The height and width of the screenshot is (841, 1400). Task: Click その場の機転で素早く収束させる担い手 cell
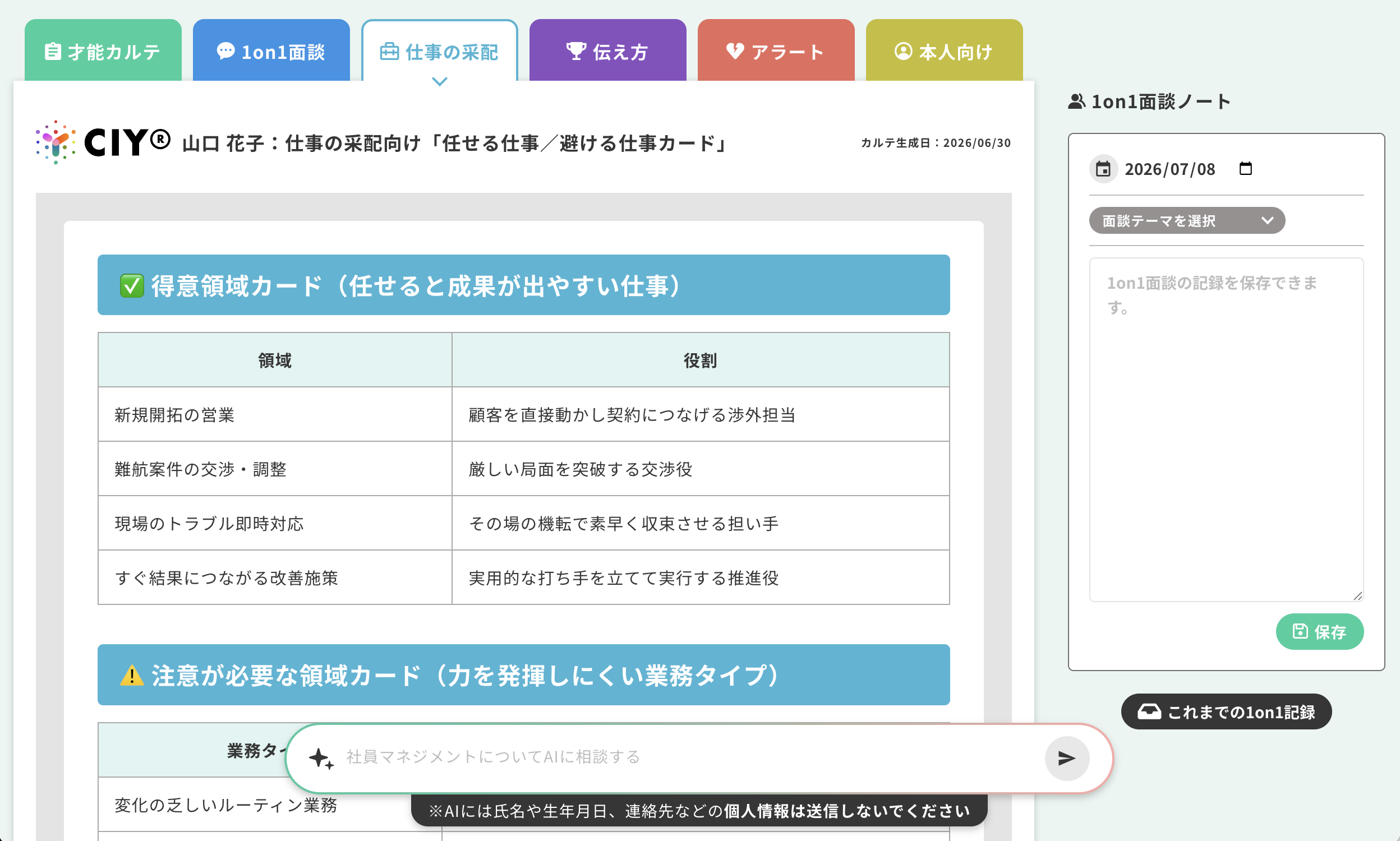tap(701, 523)
